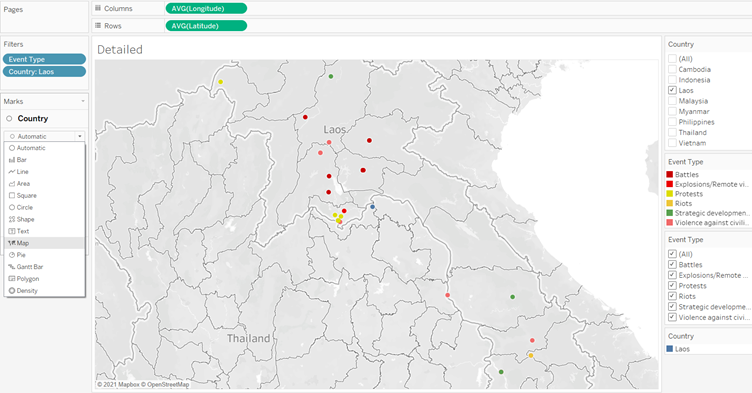The image size is (752, 393).
Task: Click the Protests yellow legend swatch
Action: pos(670,194)
